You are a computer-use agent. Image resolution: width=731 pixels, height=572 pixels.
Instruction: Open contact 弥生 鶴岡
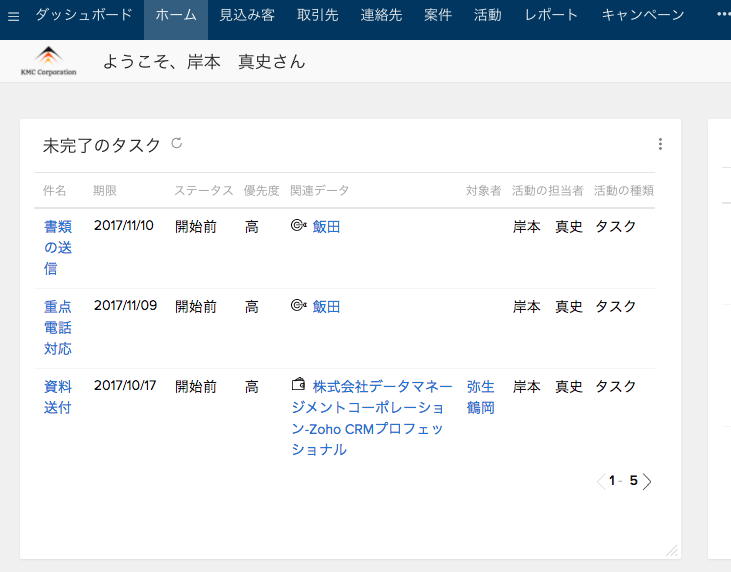[481, 397]
